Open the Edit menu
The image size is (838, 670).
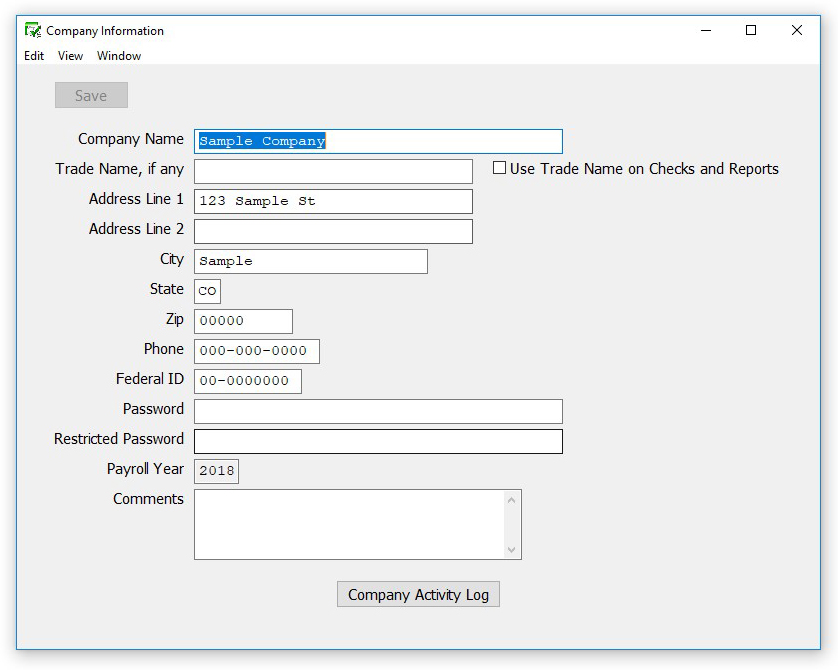point(33,56)
